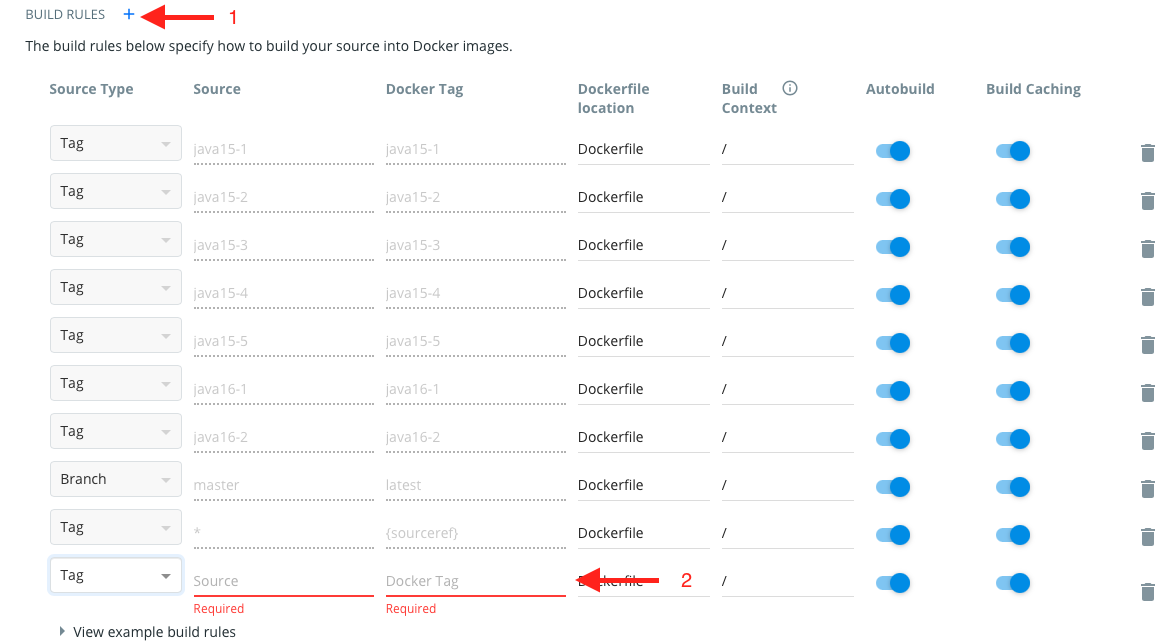
Task: Disable Autobuild for the java15-1 rule
Action: (x=892, y=151)
